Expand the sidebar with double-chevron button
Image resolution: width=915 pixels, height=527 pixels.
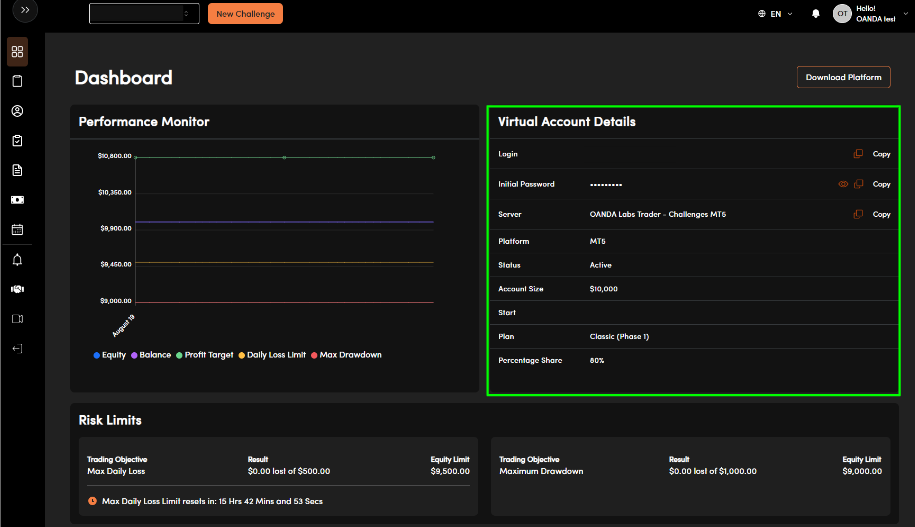pyautogui.click(x=25, y=10)
